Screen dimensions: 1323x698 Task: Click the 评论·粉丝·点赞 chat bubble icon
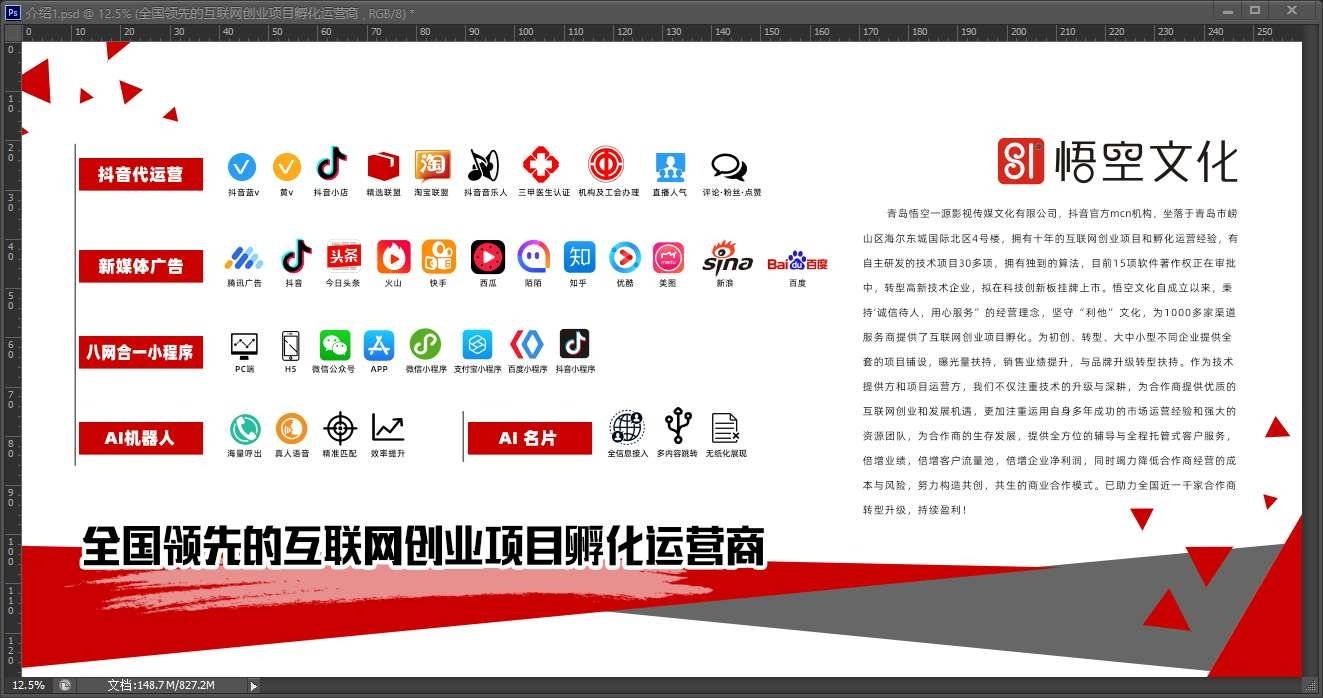pos(729,167)
